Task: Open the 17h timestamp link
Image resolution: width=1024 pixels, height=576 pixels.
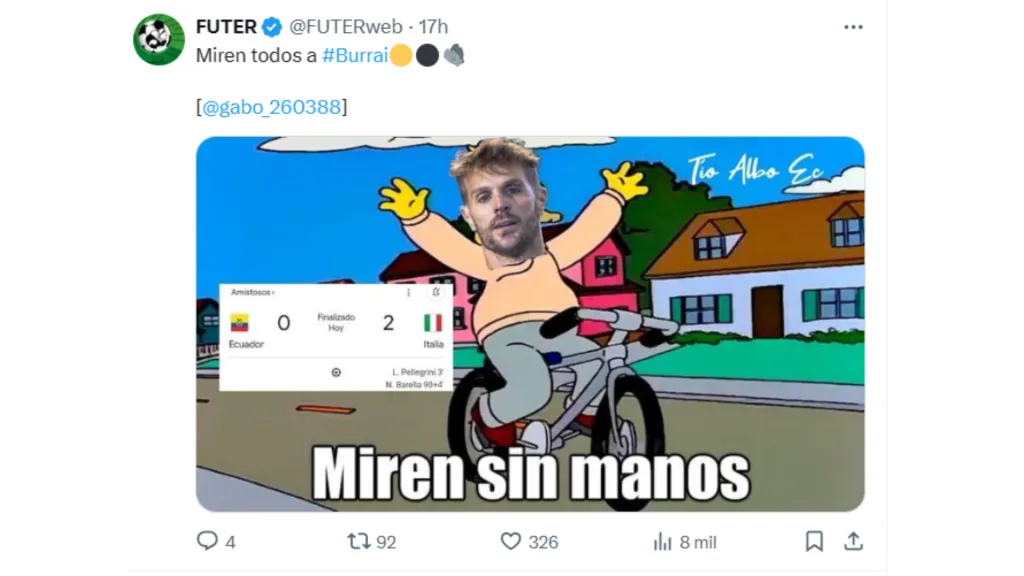Action: pos(433,27)
